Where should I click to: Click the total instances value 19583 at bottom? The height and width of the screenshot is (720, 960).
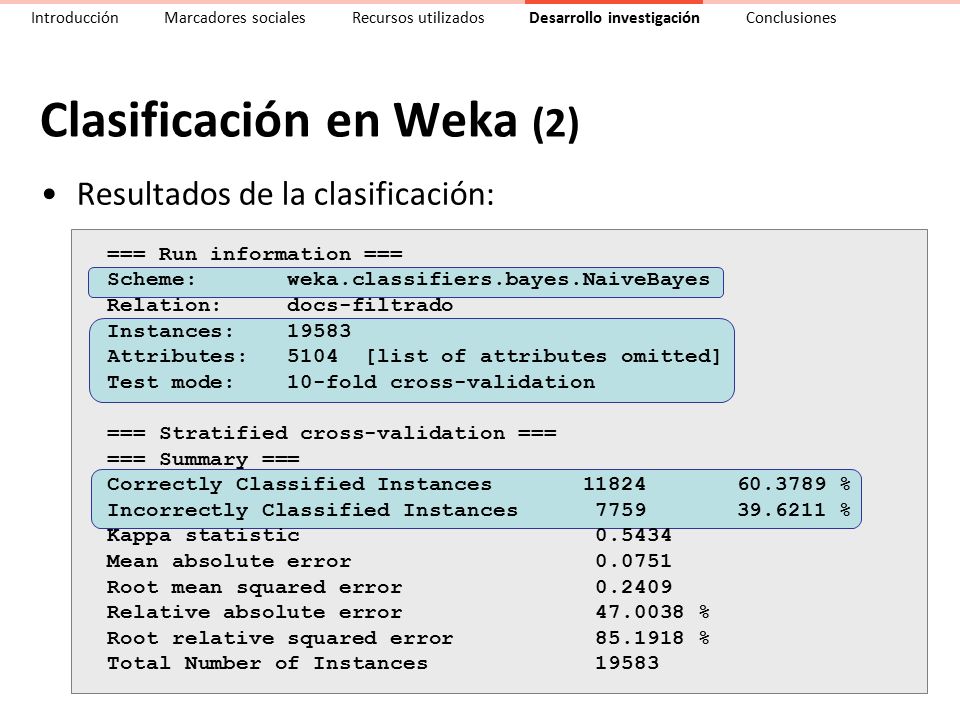pos(627,664)
